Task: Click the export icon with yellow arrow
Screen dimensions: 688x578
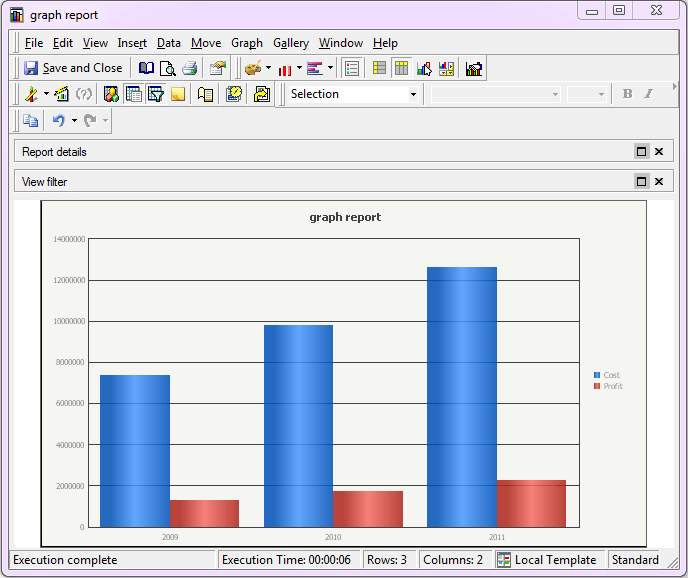Action: click(262, 94)
